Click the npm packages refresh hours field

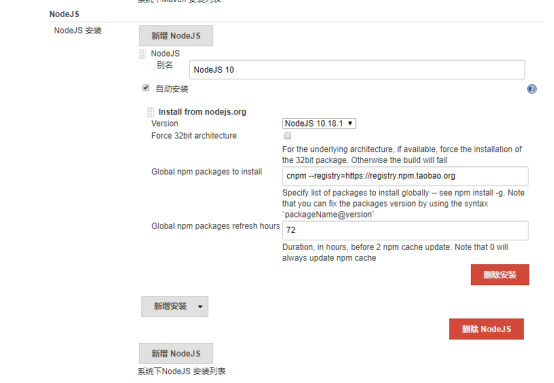(405, 230)
